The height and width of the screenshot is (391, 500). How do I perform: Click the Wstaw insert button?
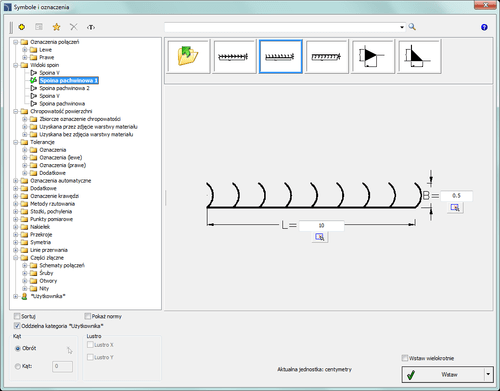tap(443, 374)
